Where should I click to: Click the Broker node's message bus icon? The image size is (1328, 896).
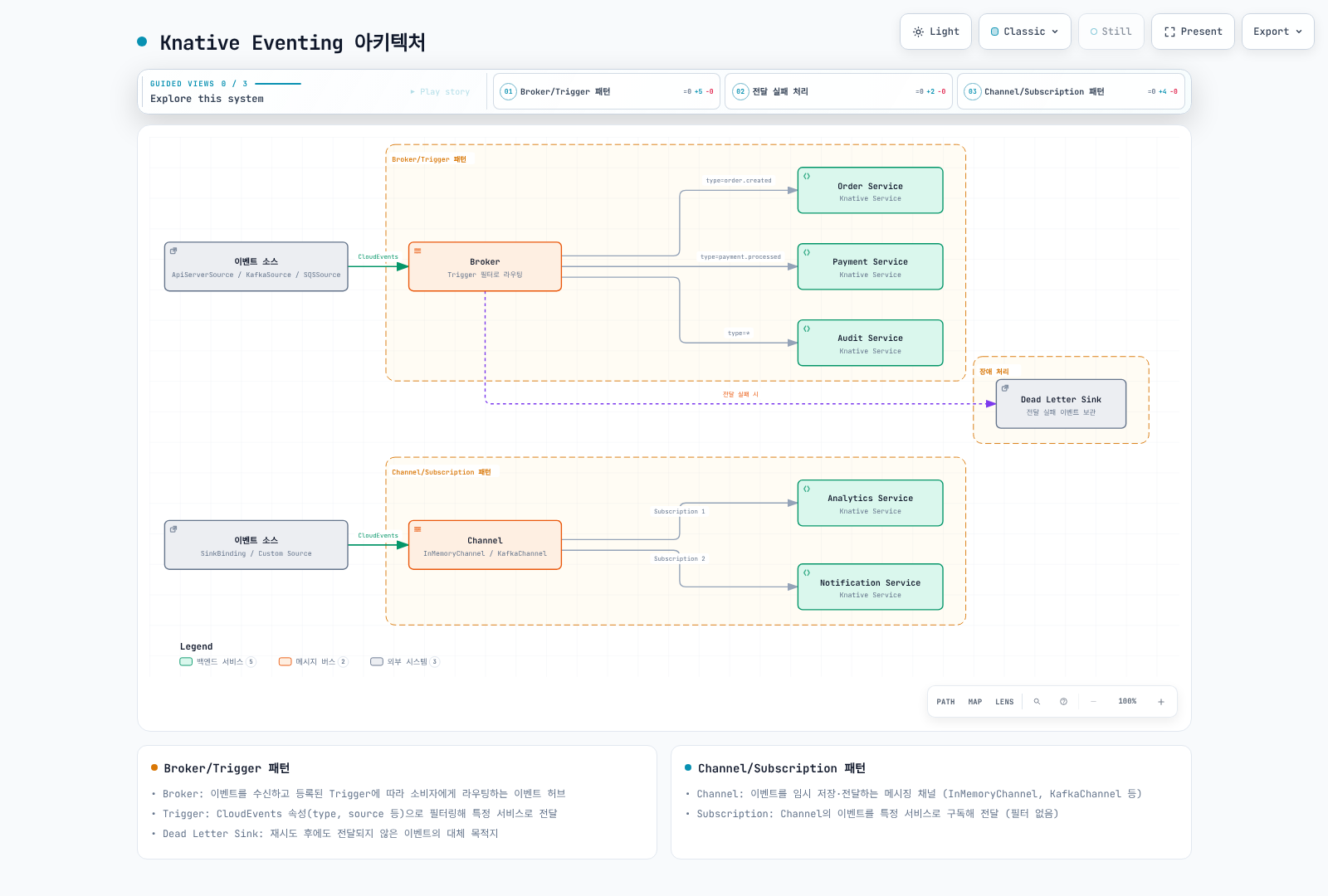point(417,251)
